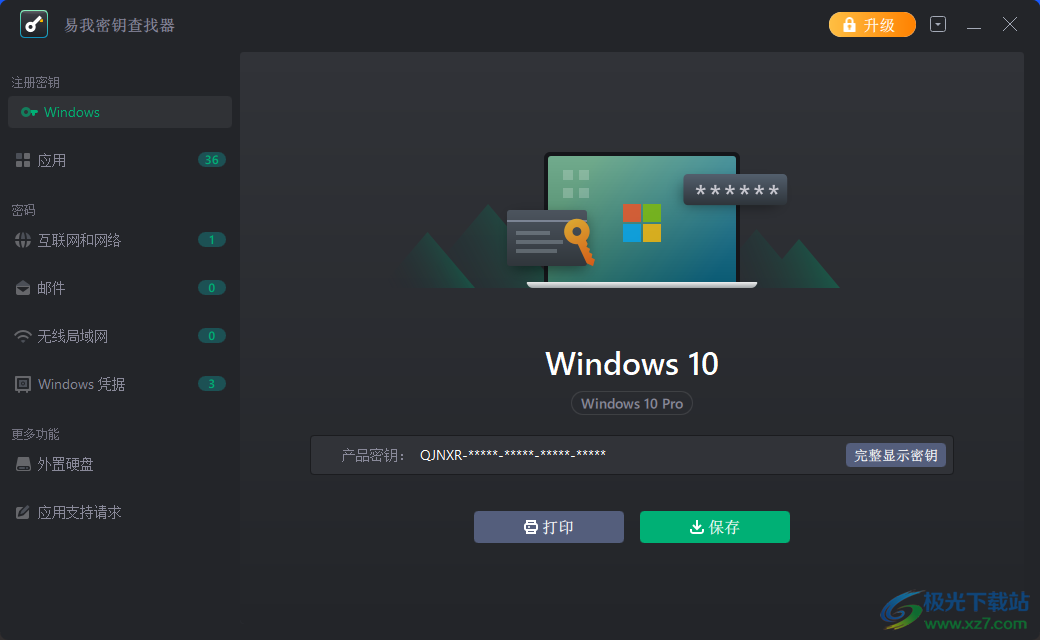This screenshot has height=640, width=1040.
Task: Click the 密码 section header
Action: pyautogui.click(x=23, y=210)
